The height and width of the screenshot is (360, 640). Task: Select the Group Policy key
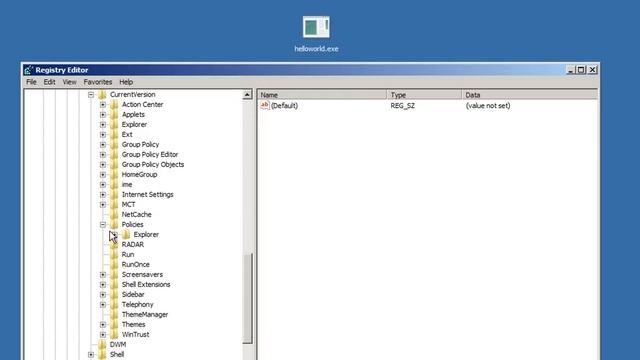(140, 144)
